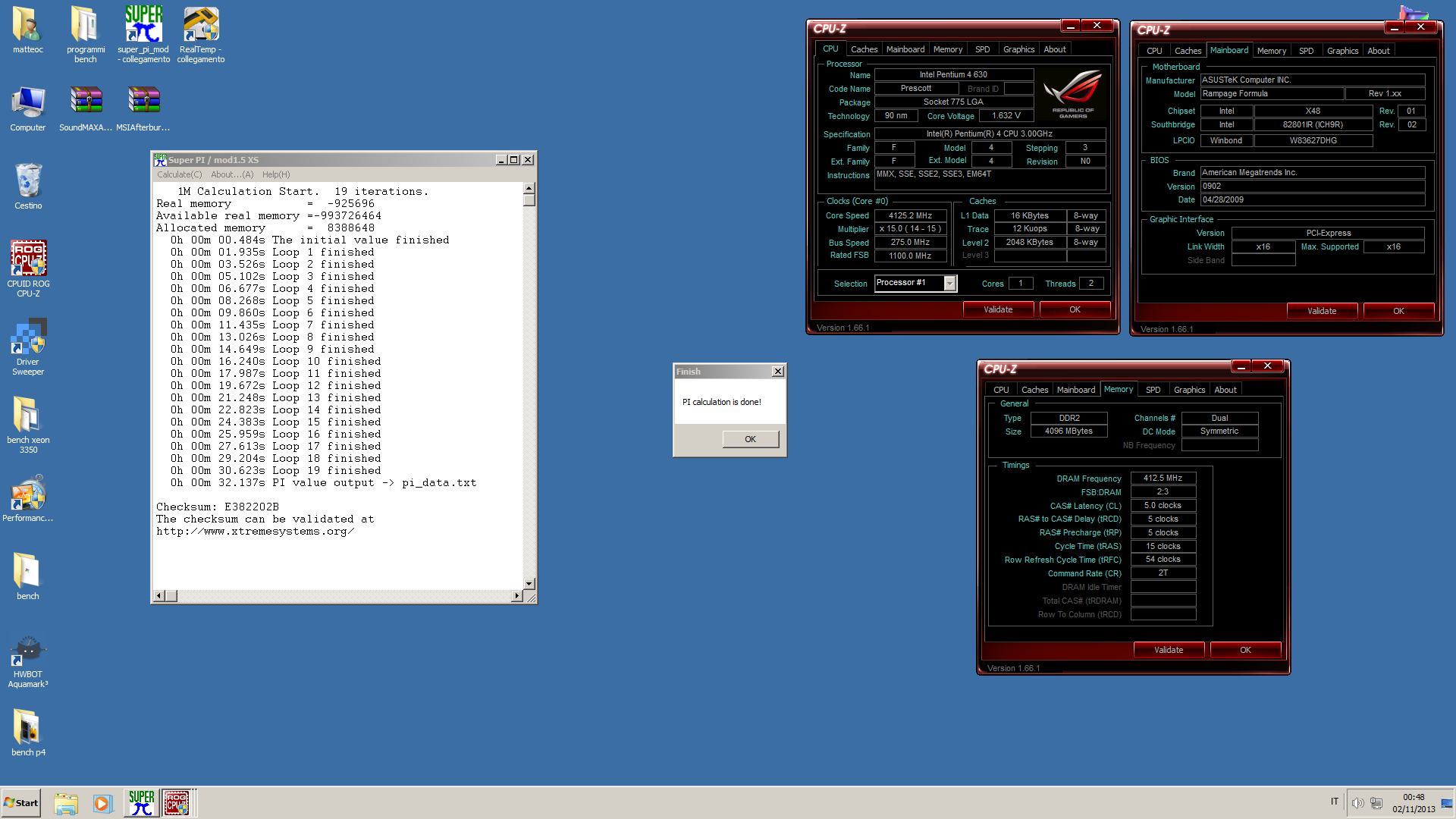Open the bench folder on desktop
Viewport: 1456px width, 819px height.
click(28, 576)
